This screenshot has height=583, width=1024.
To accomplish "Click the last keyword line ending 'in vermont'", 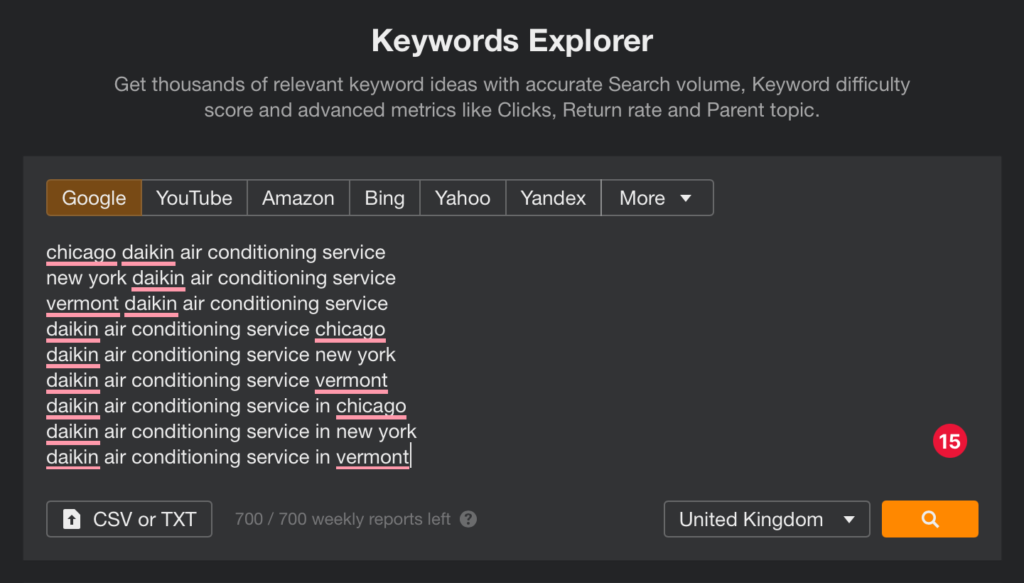I will click(x=228, y=457).
